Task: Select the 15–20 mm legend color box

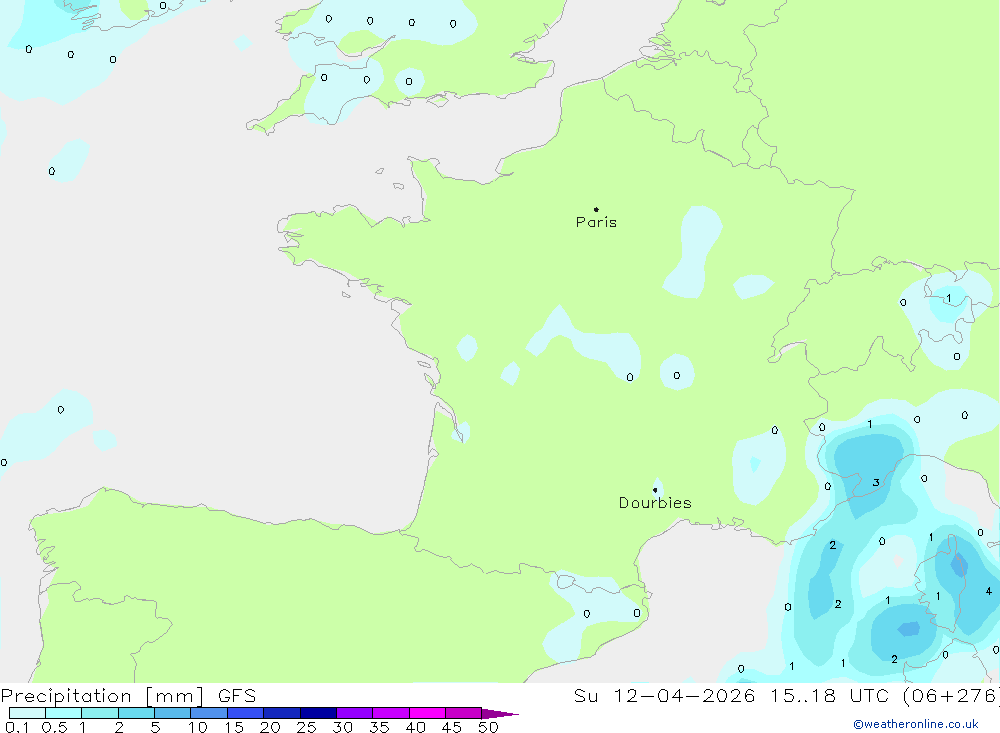Action: 245,713
